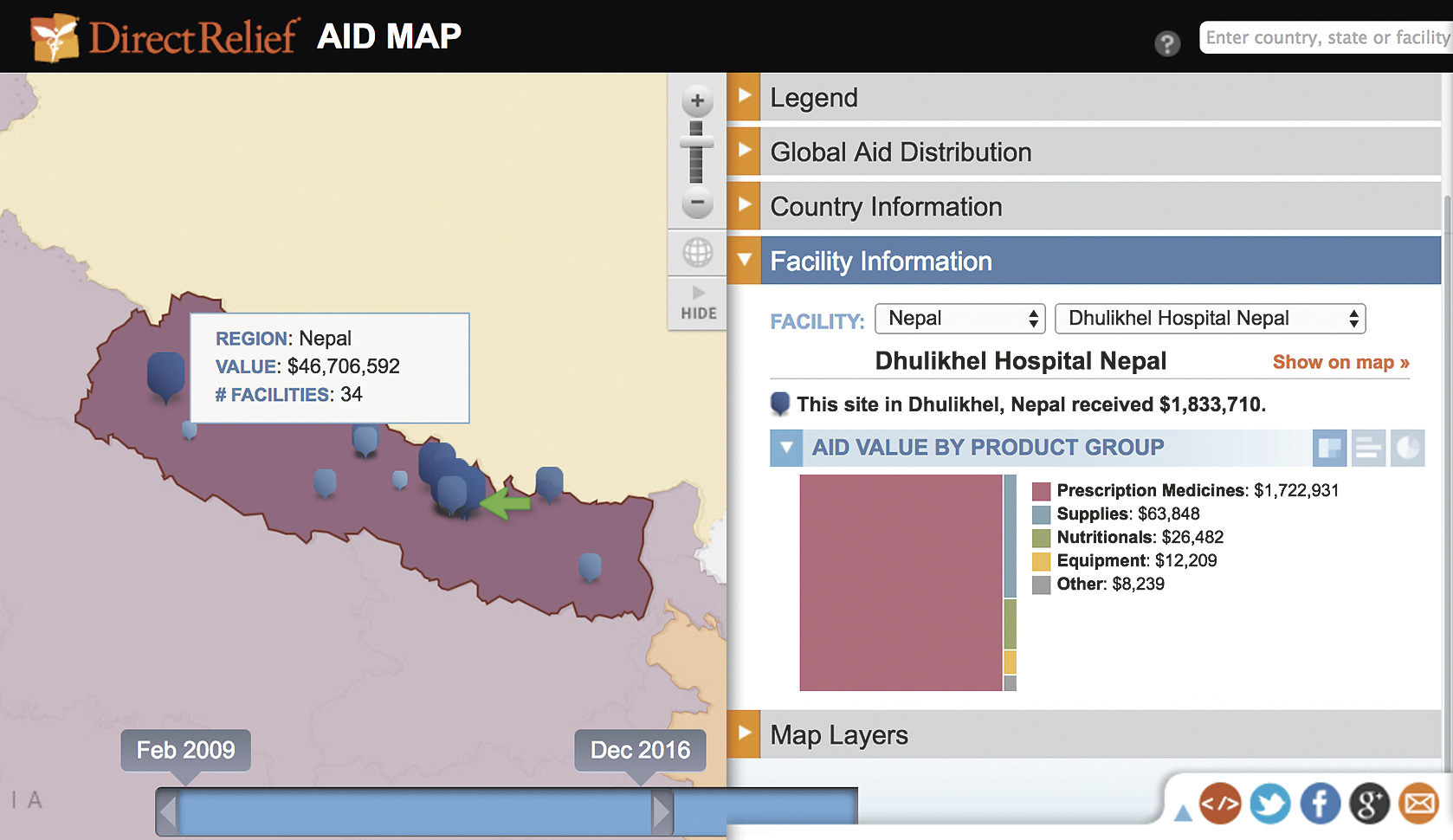Click the country search input field
1453x840 pixels.
[x=1324, y=37]
